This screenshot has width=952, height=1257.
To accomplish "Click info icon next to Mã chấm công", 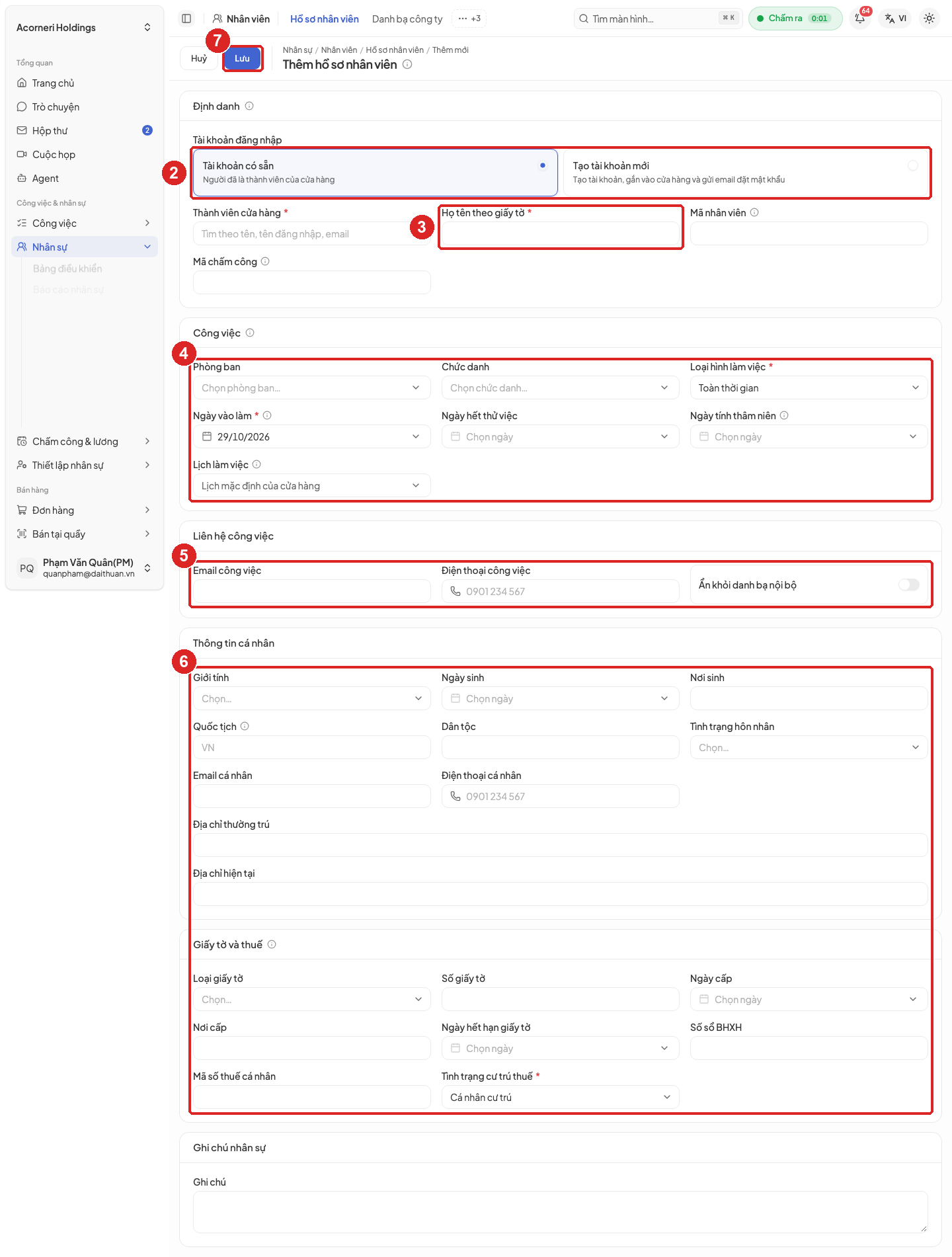I will pyautogui.click(x=265, y=261).
